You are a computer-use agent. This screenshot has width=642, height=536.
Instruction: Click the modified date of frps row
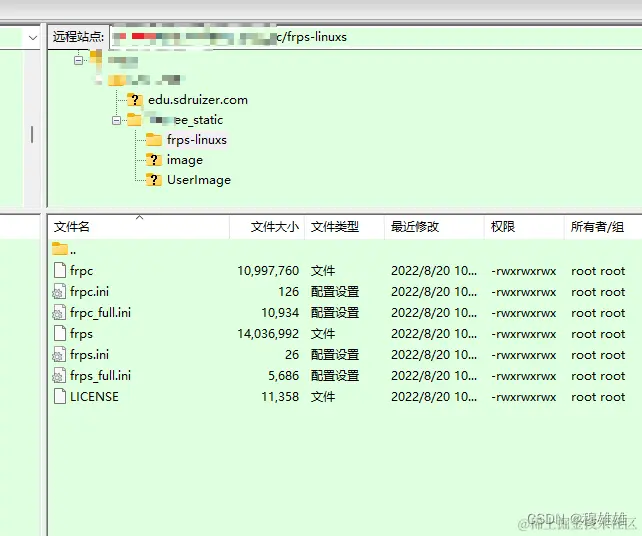(x=434, y=334)
